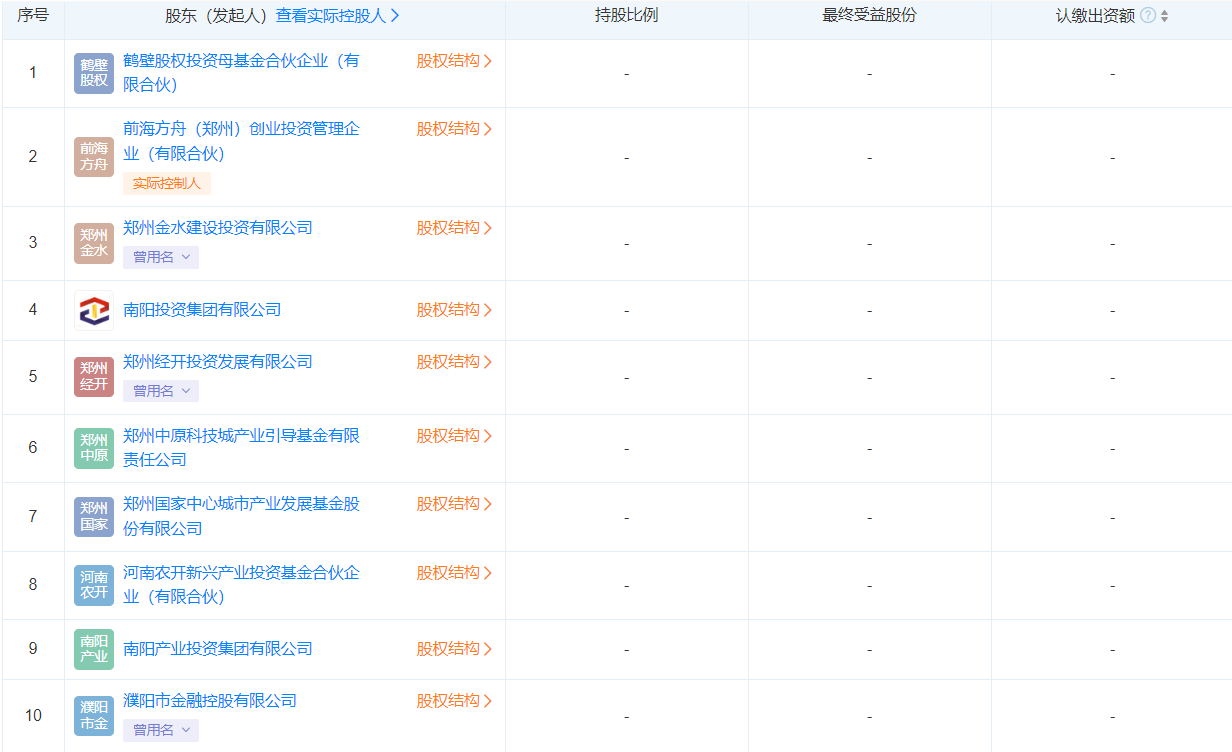1232x752 pixels.
Task: View 股权结构 for 前海方舟（郑州）创业投资
Action: click(x=455, y=129)
